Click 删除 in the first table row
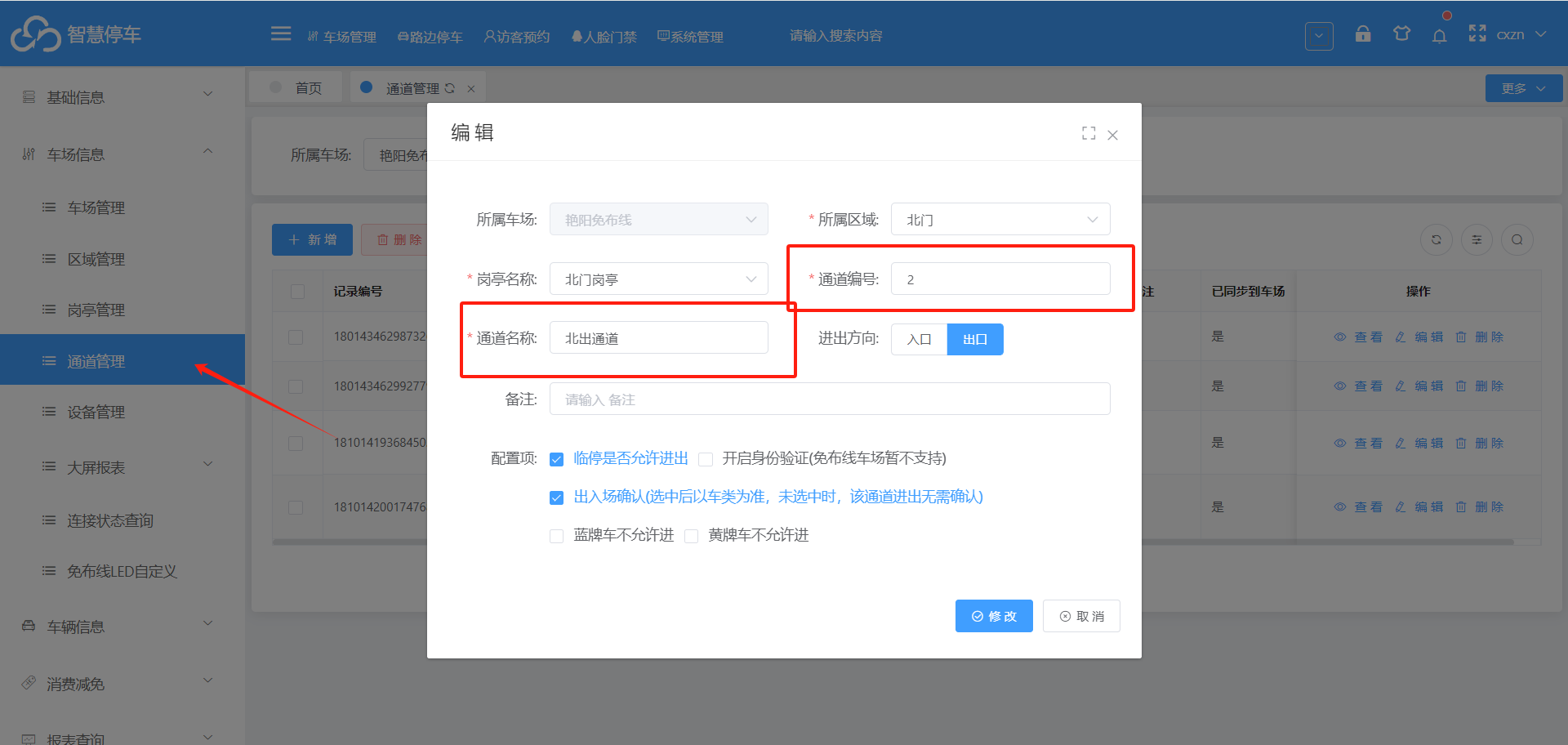This screenshot has width=1568, height=745. pyautogui.click(x=1480, y=337)
